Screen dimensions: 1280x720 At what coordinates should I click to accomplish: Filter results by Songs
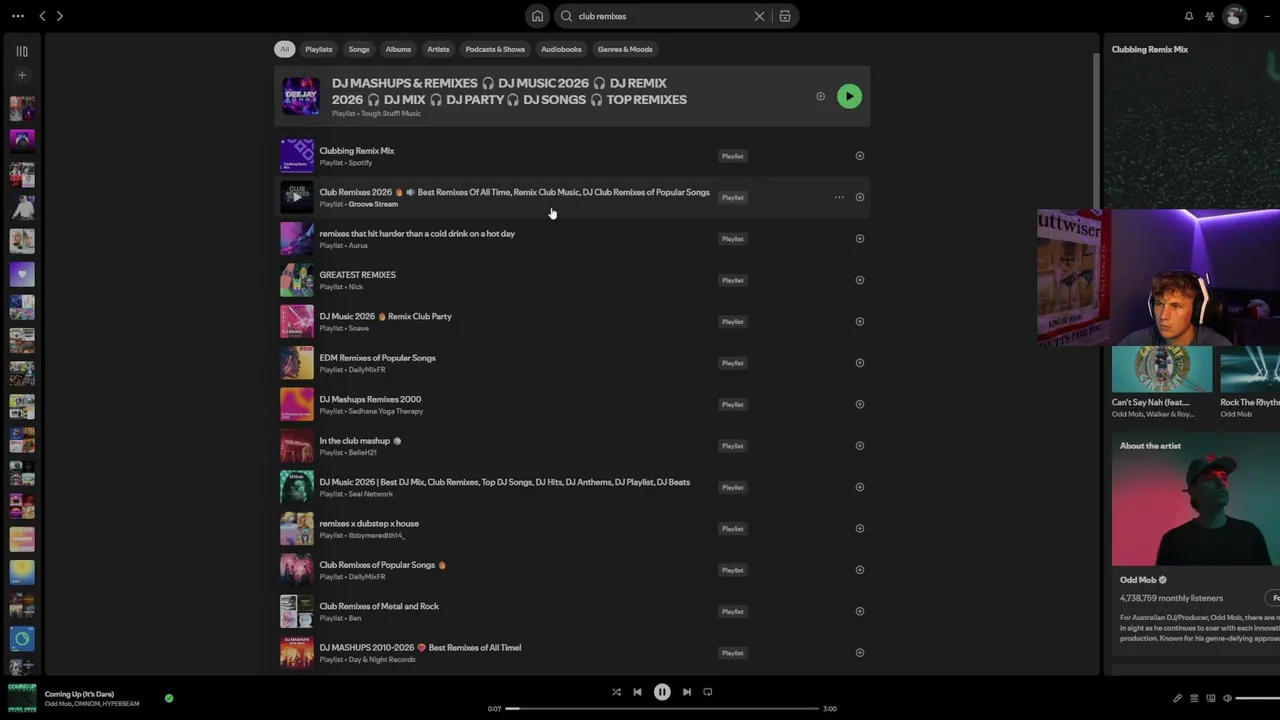point(359,49)
